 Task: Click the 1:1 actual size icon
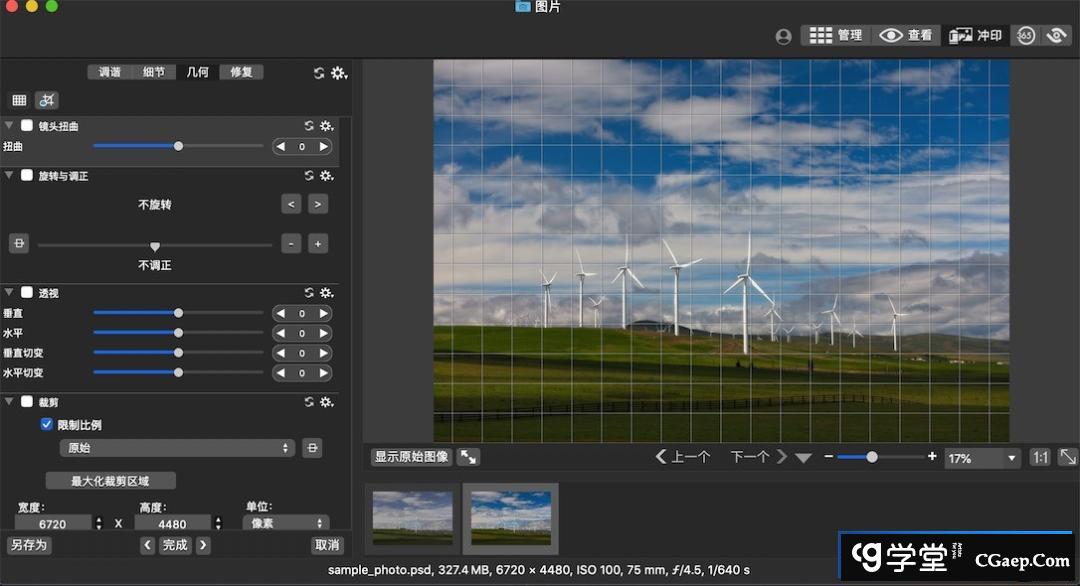coord(1040,457)
